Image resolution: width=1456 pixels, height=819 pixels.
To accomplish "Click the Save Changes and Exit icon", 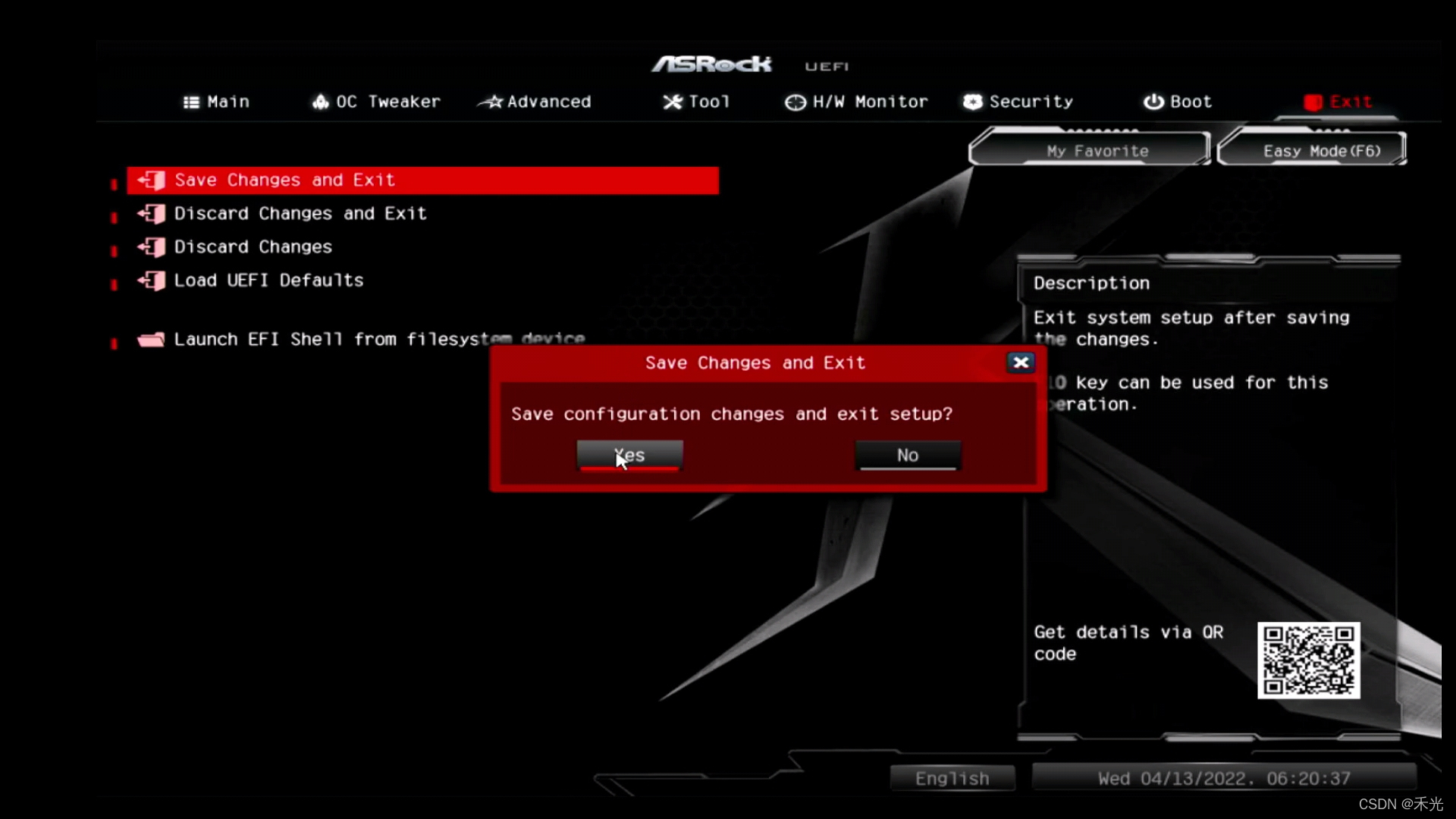I will point(152,179).
